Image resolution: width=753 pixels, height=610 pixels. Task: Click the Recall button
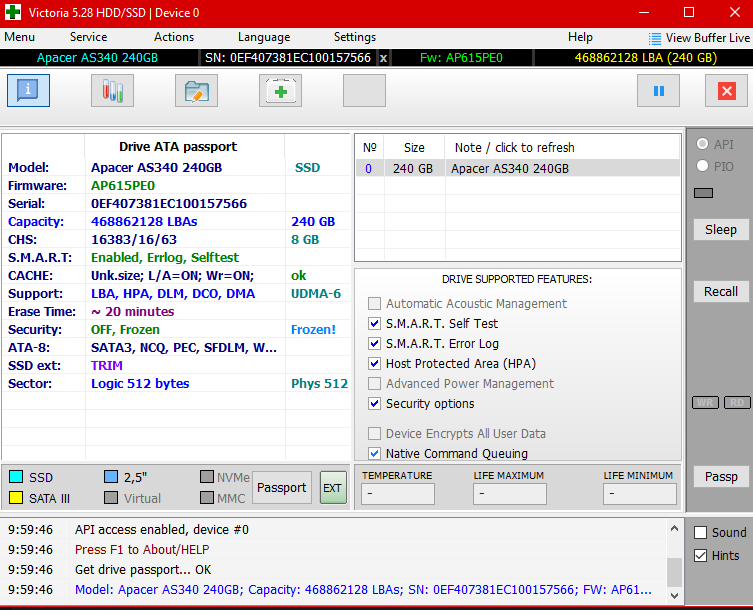click(x=721, y=292)
